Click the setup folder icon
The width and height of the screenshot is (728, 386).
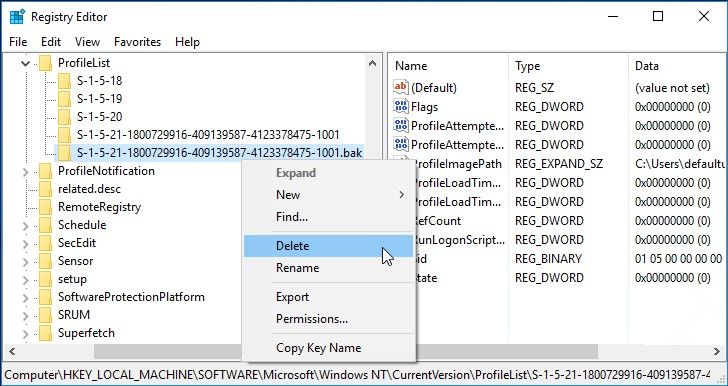(x=46, y=279)
